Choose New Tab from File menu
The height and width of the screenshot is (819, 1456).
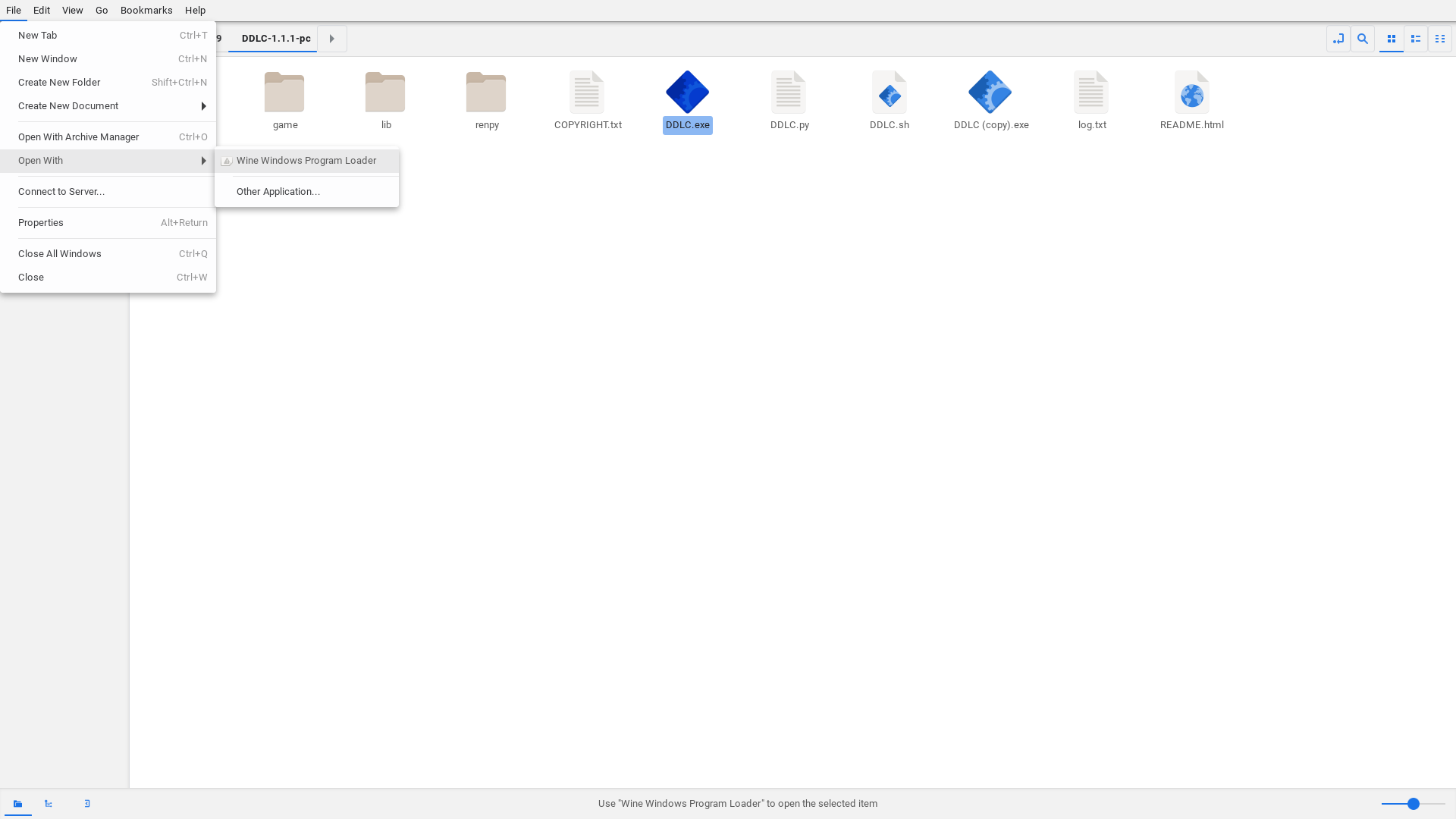pos(108,36)
